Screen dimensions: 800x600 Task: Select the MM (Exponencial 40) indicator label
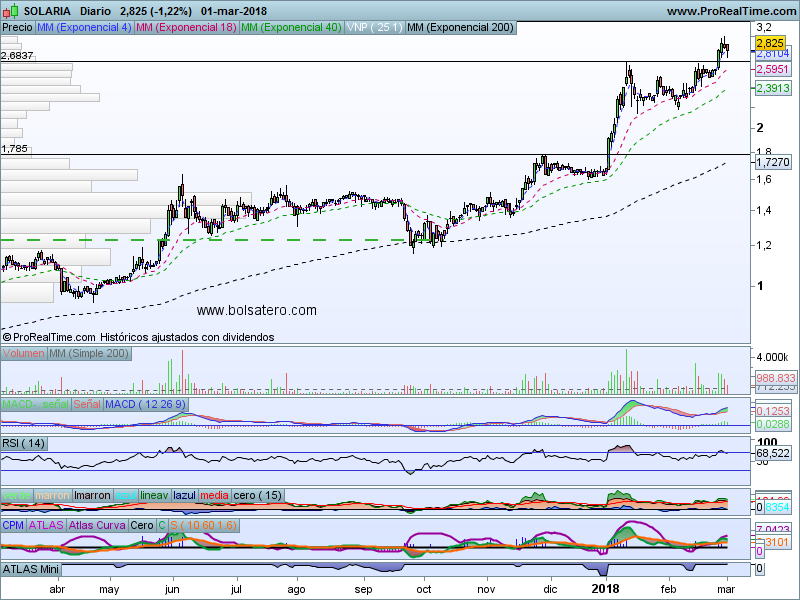pyautogui.click(x=291, y=27)
